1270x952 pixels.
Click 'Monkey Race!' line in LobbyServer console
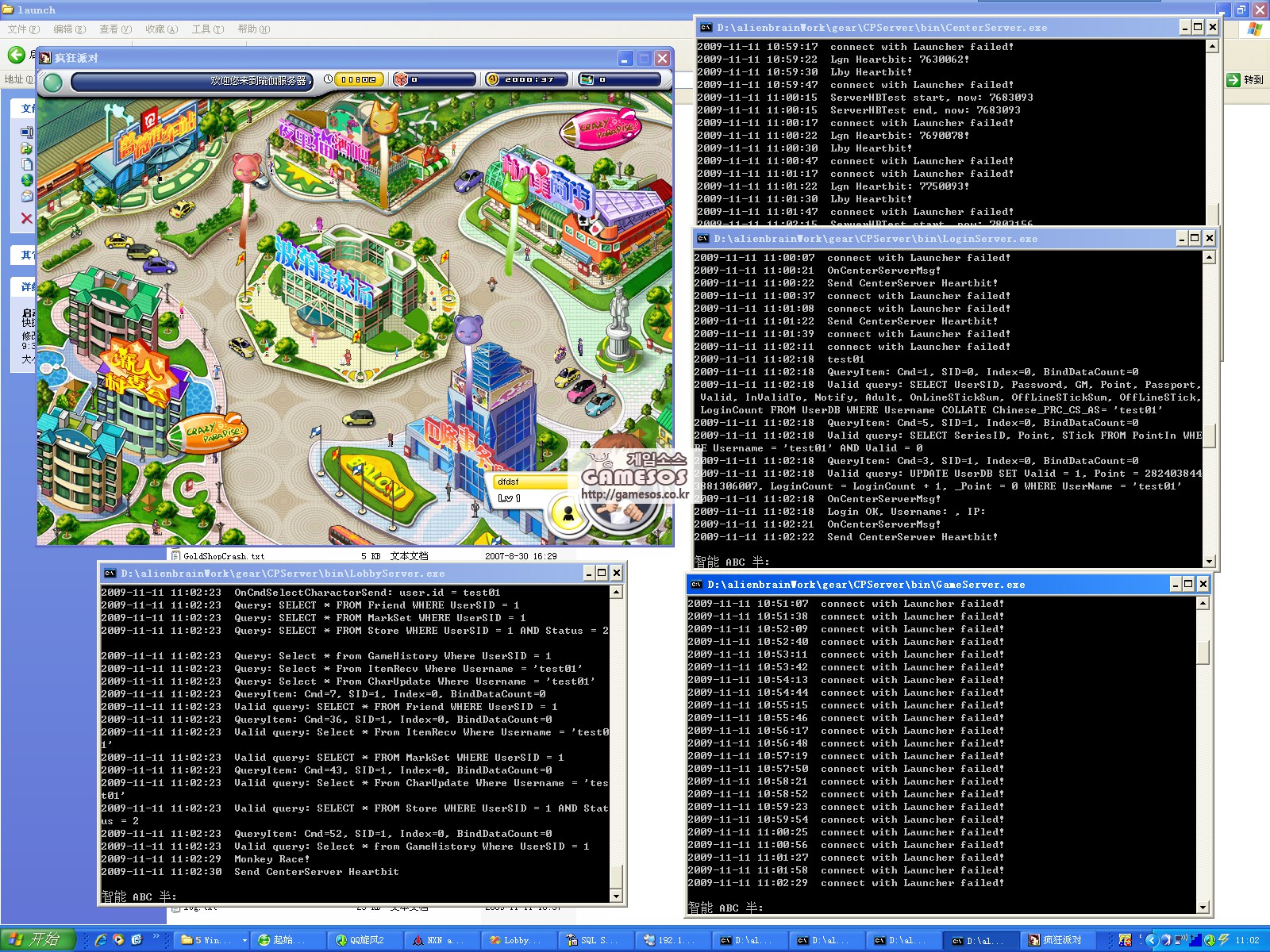click(271, 858)
